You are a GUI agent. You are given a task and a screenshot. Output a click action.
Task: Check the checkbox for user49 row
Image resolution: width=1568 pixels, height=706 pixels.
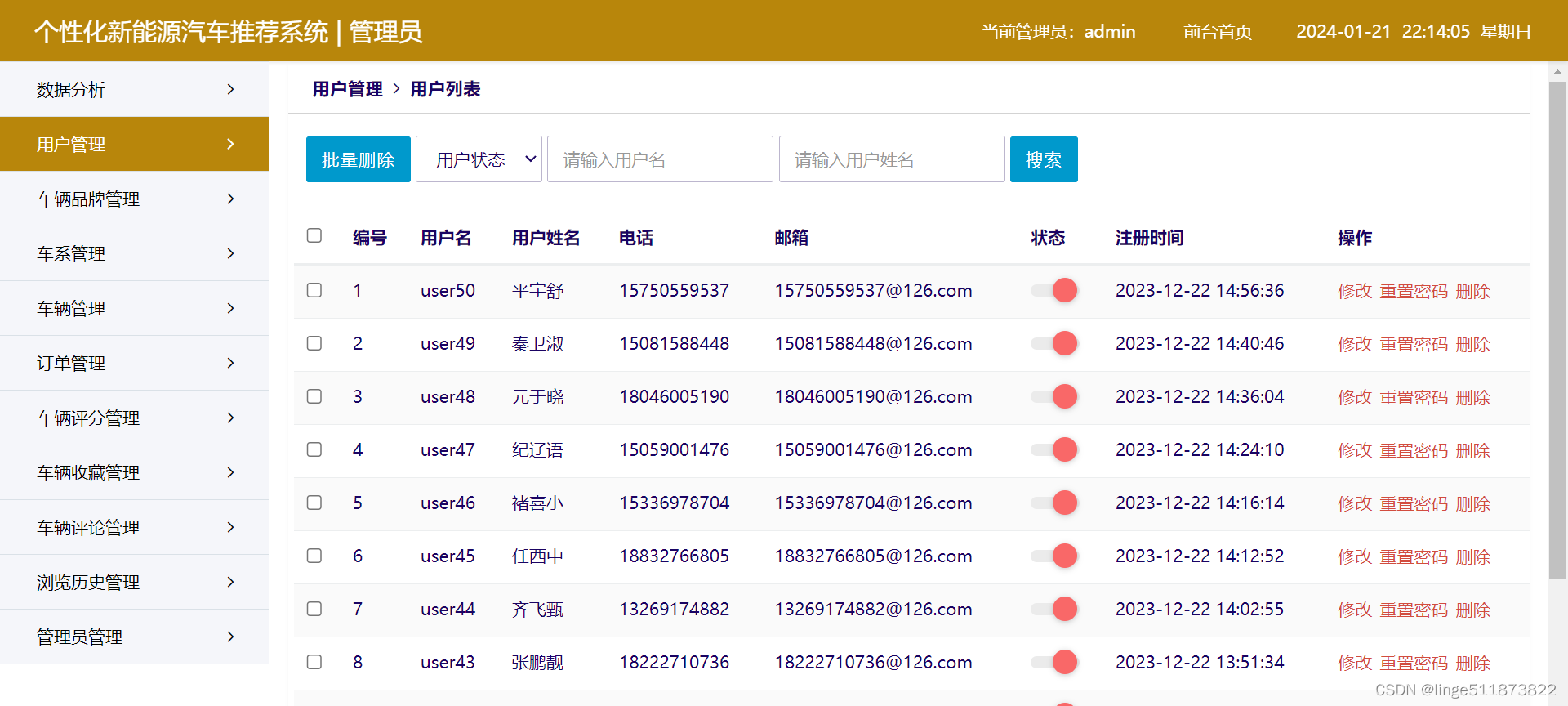[x=314, y=343]
